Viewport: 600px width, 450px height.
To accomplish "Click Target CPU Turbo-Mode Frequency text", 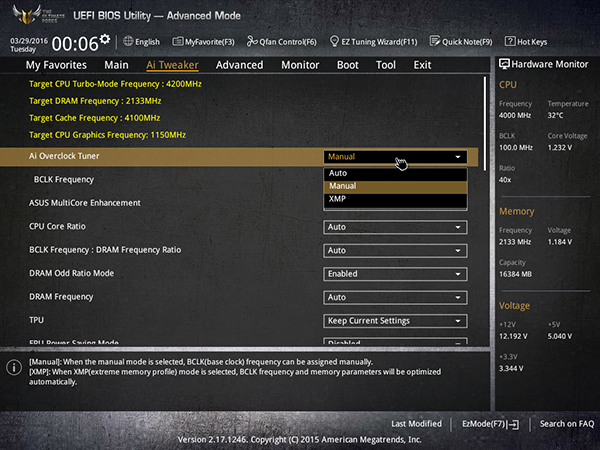I will point(115,84).
